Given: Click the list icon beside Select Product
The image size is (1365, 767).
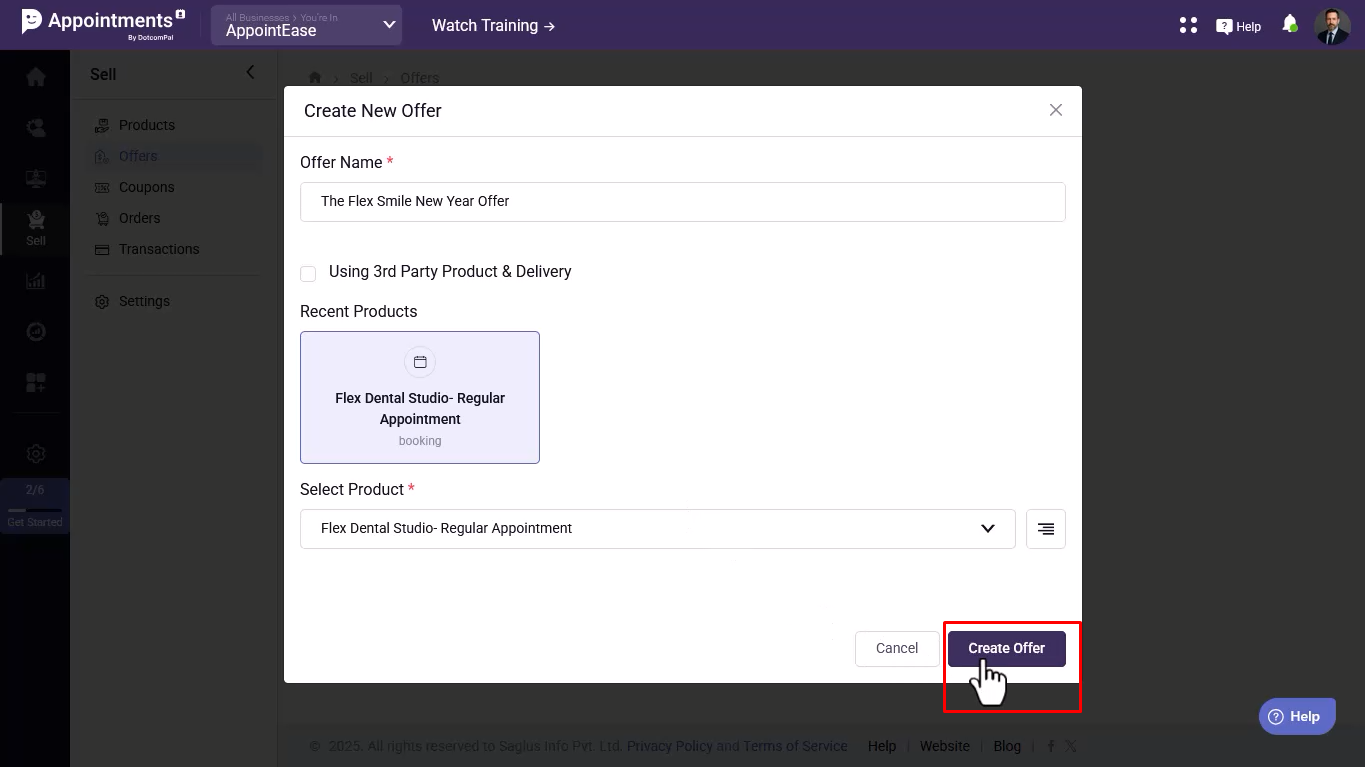Looking at the screenshot, I should (x=1045, y=529).
